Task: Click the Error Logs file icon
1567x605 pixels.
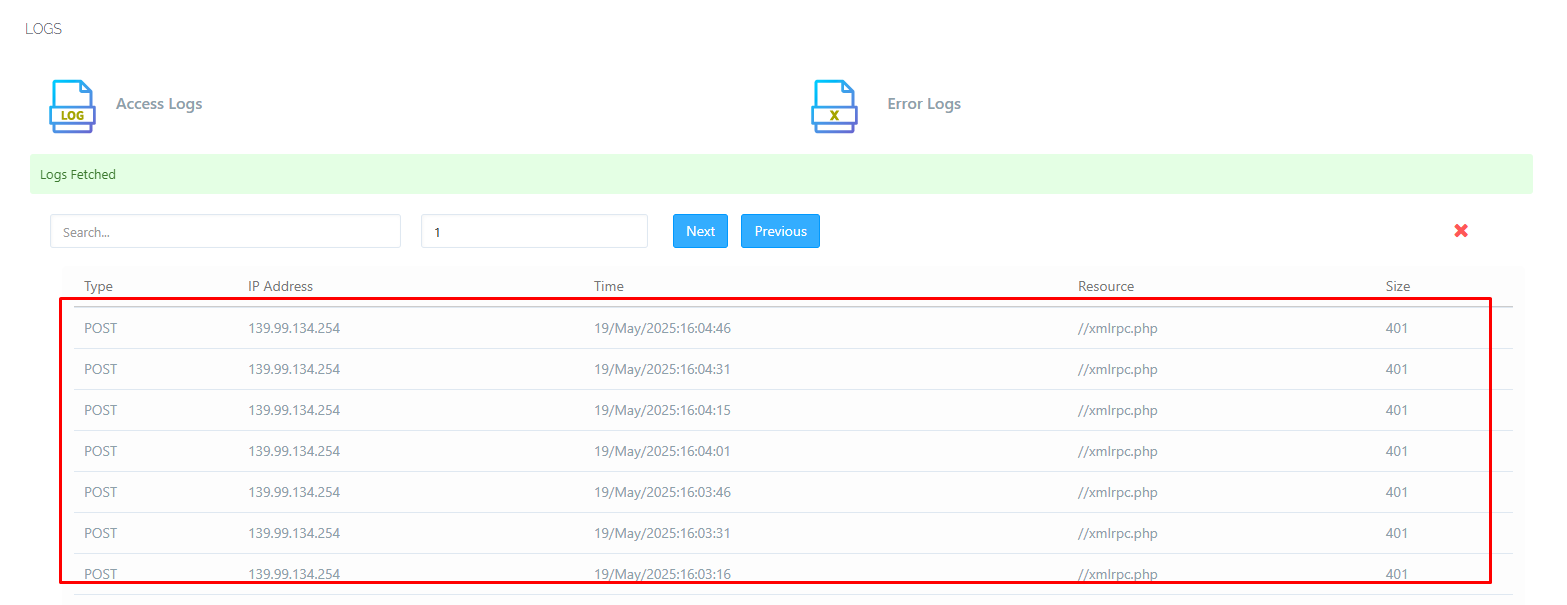Action: pos(834,106)
